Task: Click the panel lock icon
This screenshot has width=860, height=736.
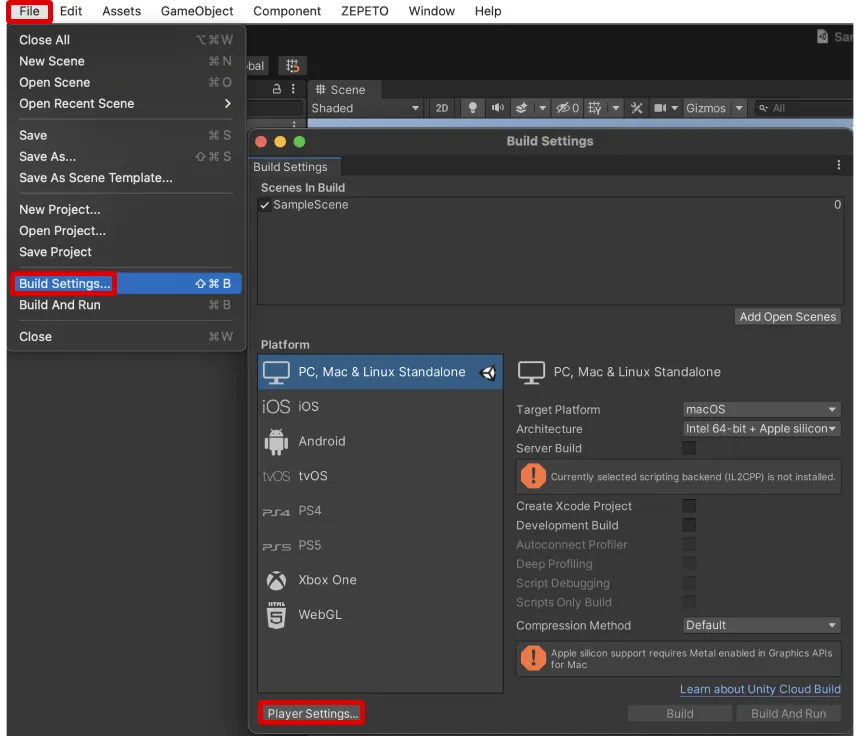Action: [277, 89]
